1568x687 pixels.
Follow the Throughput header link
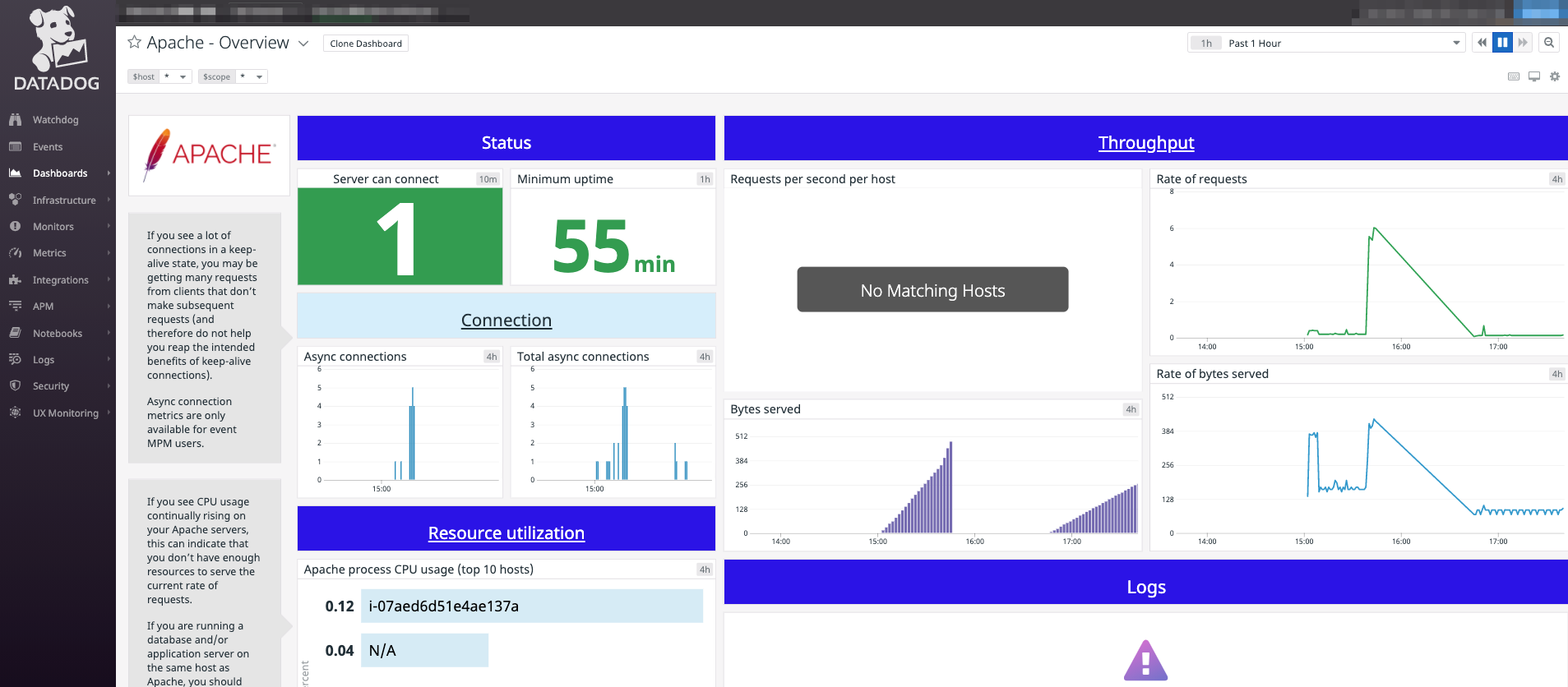pyautogui.click(x=1145, y=143)
